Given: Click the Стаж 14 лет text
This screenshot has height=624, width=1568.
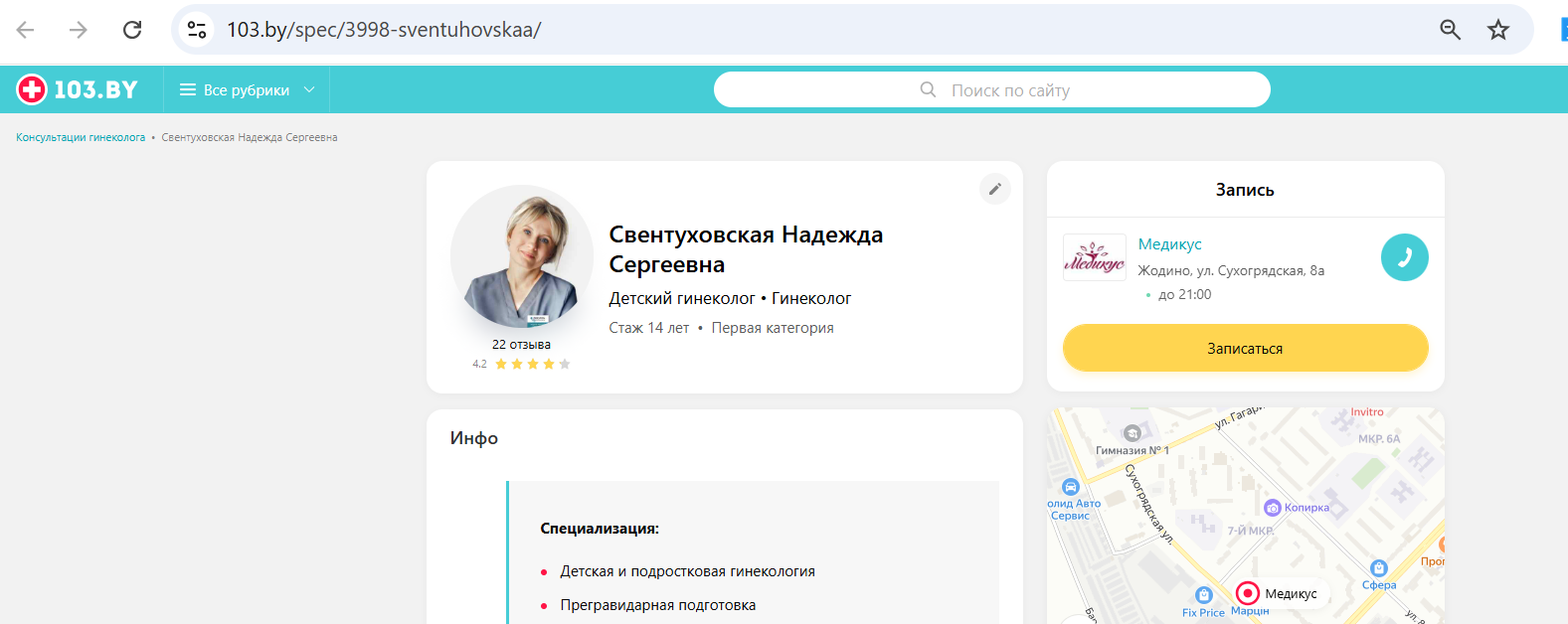Looking at the screenshot, I should [648, 328].
